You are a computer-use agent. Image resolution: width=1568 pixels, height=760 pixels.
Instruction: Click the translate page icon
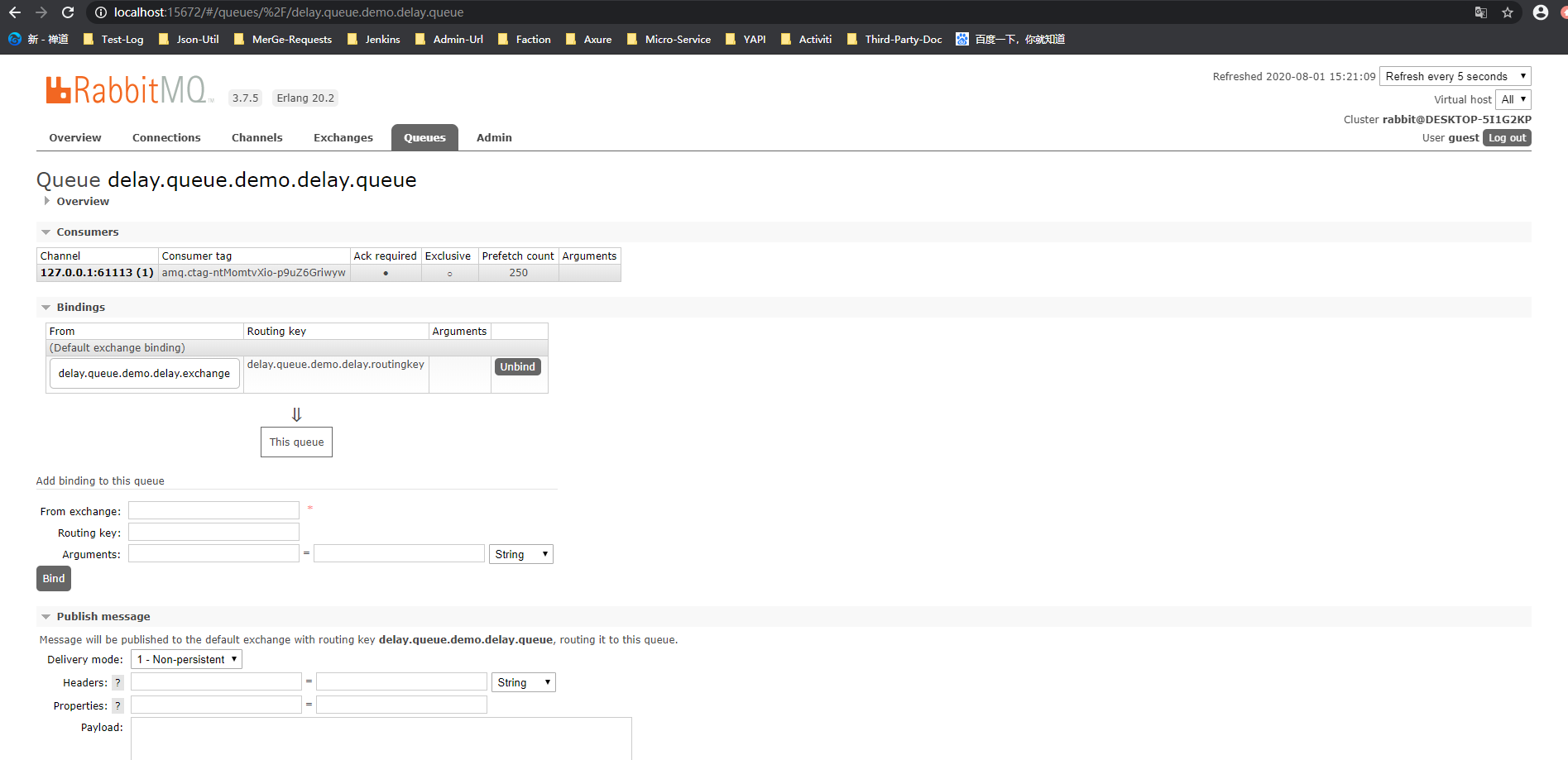[1481, 12]
